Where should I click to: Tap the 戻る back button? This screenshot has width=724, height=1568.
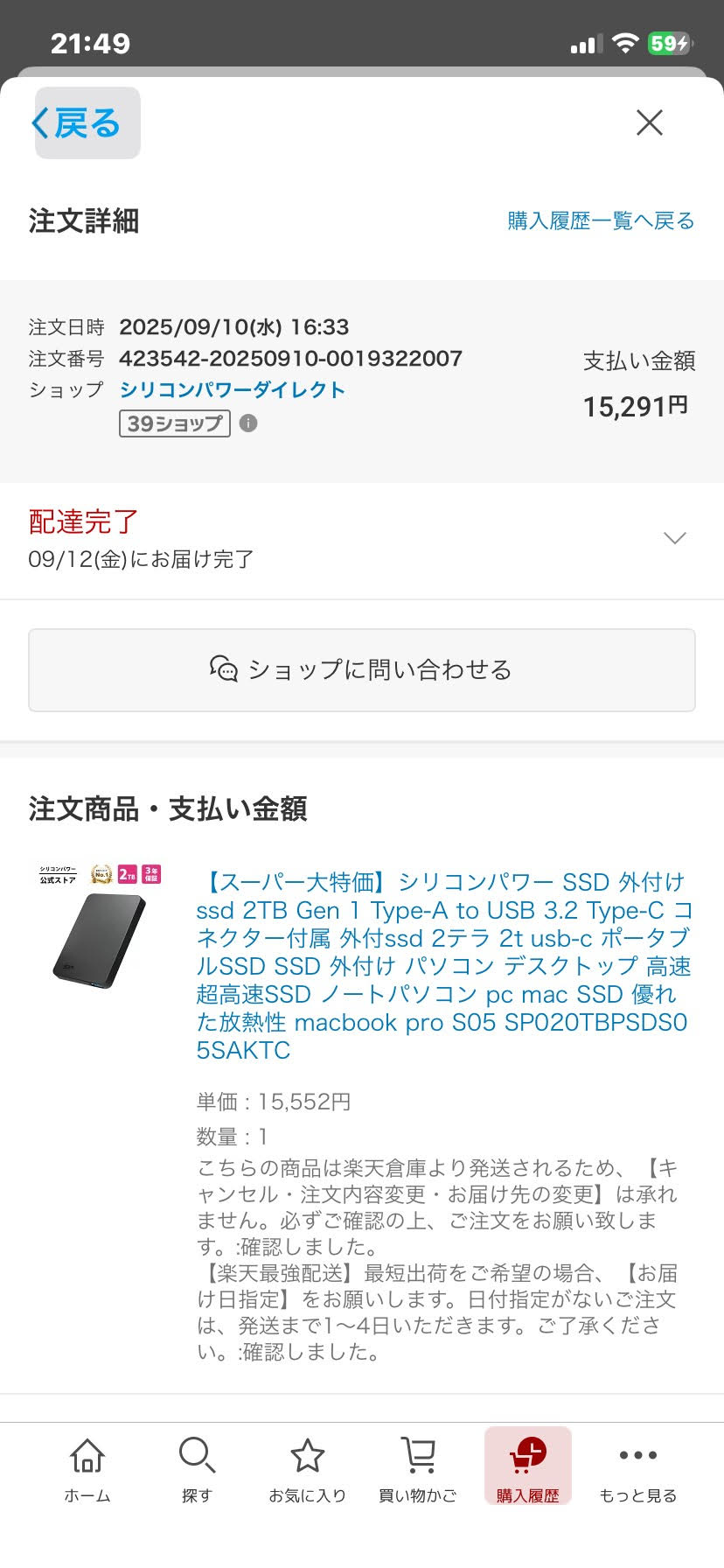(x=87, y=123)
